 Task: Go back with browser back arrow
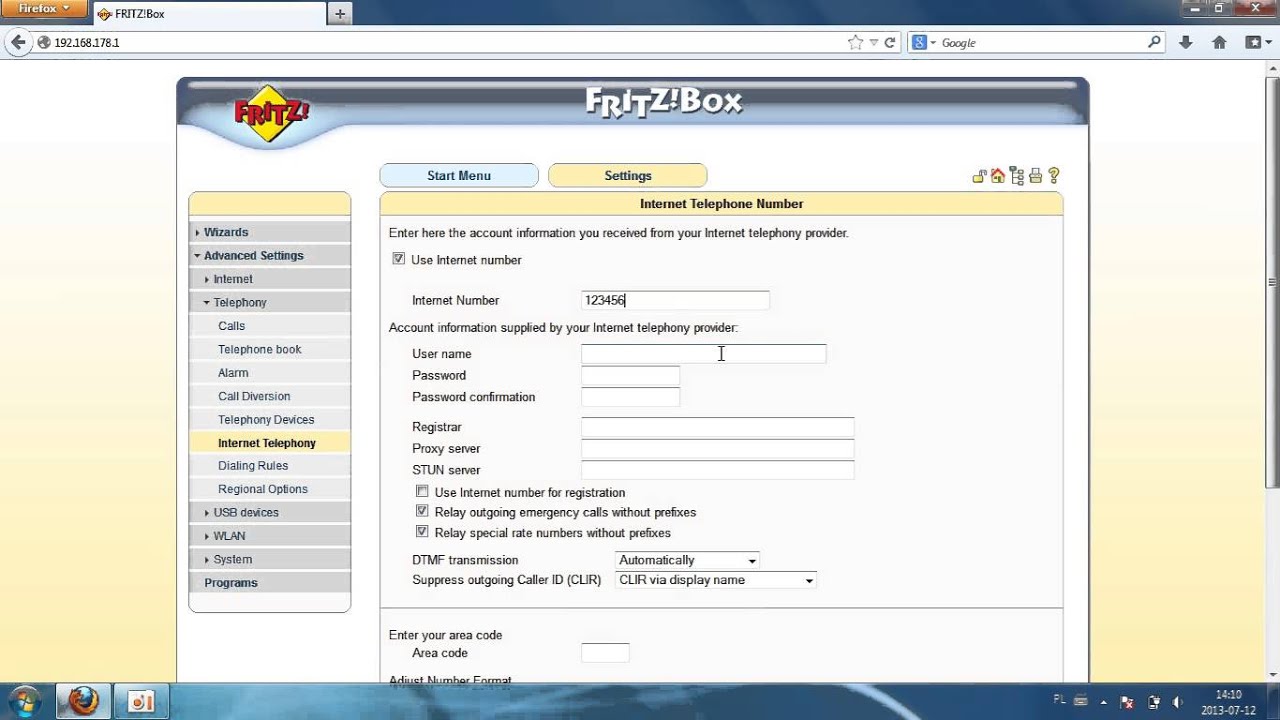pyautogui.click(x=17, y=43)
